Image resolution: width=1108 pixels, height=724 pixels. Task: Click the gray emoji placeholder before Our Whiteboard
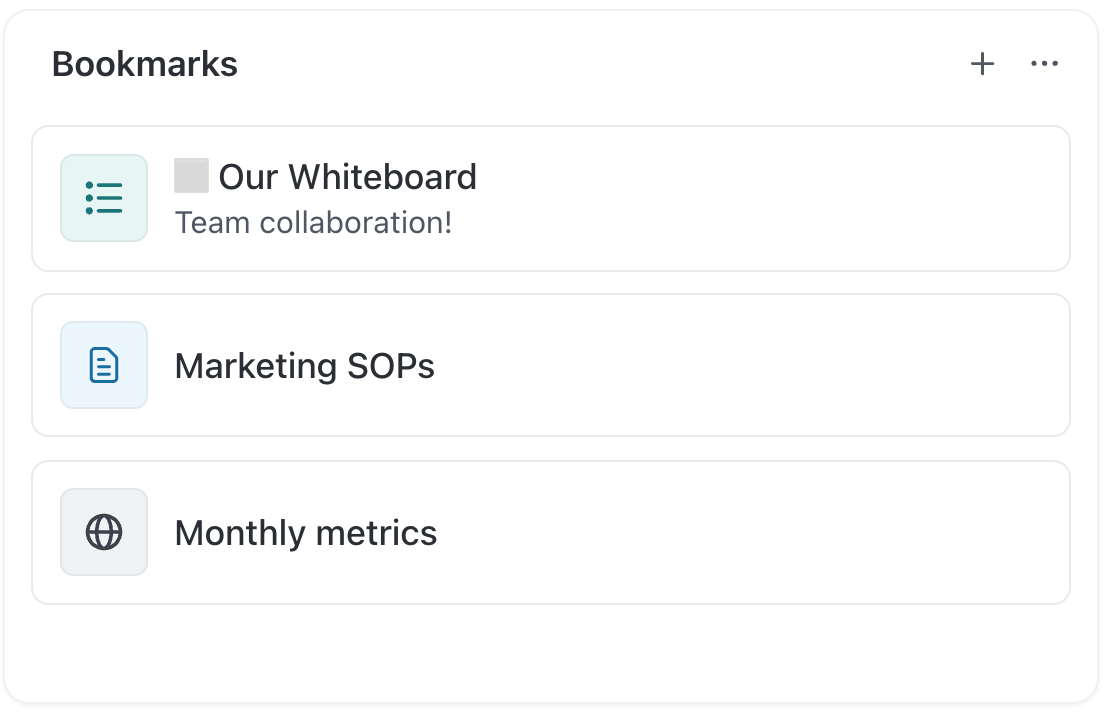191,176
